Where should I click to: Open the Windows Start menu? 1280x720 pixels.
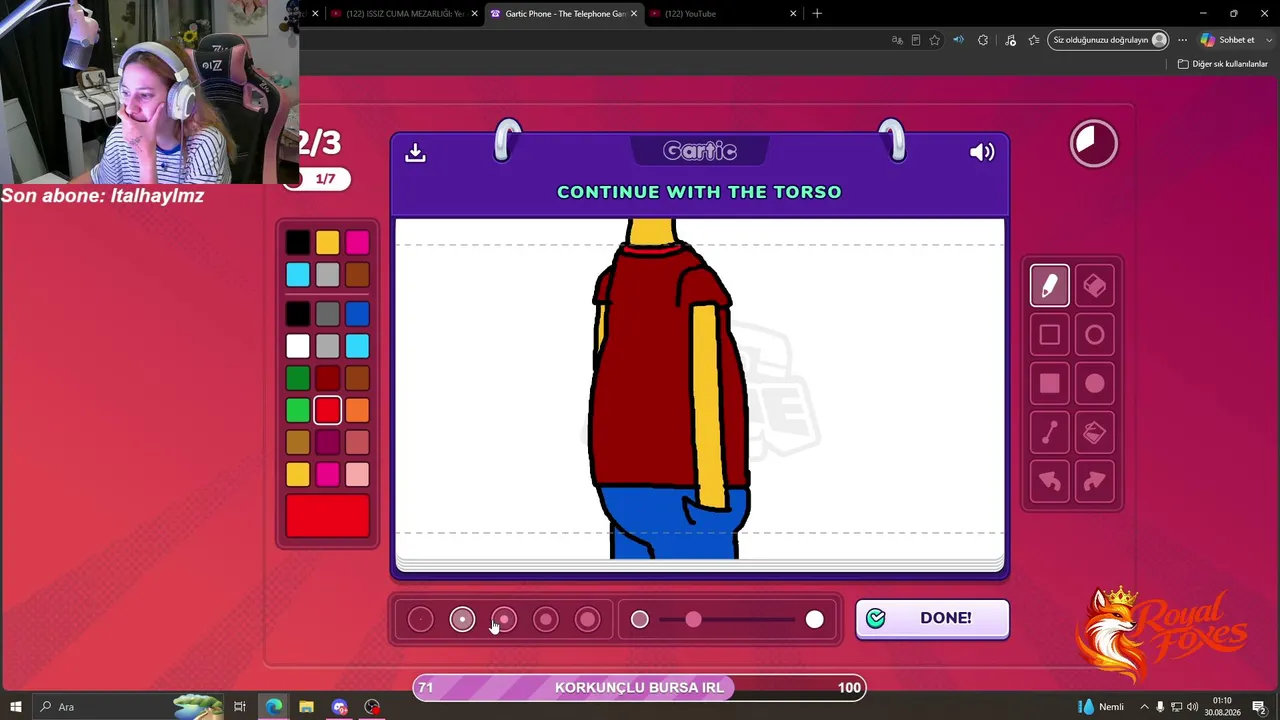(x=17, y=707)
